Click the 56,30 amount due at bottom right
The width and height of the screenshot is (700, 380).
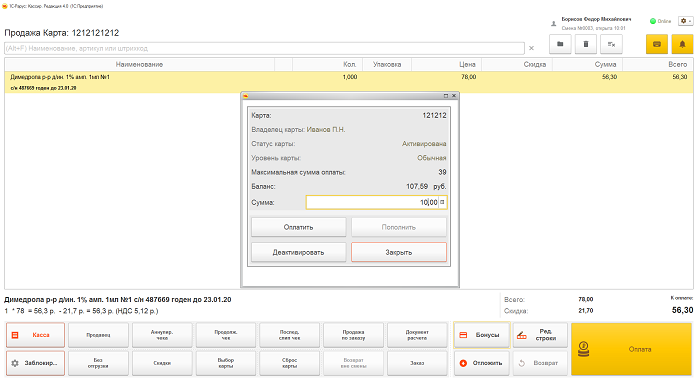click(x=683, y=310)
